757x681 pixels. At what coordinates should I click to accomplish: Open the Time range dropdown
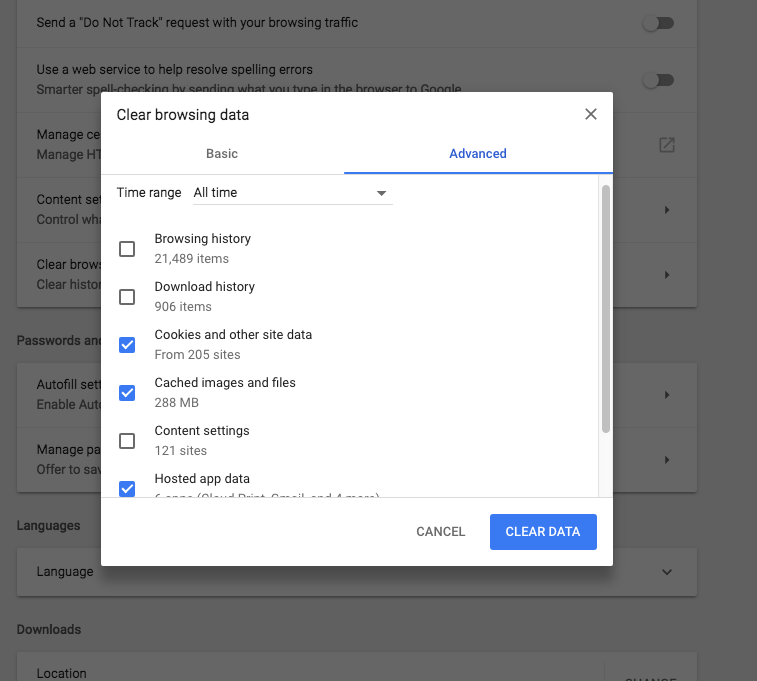tap(292, 193)
